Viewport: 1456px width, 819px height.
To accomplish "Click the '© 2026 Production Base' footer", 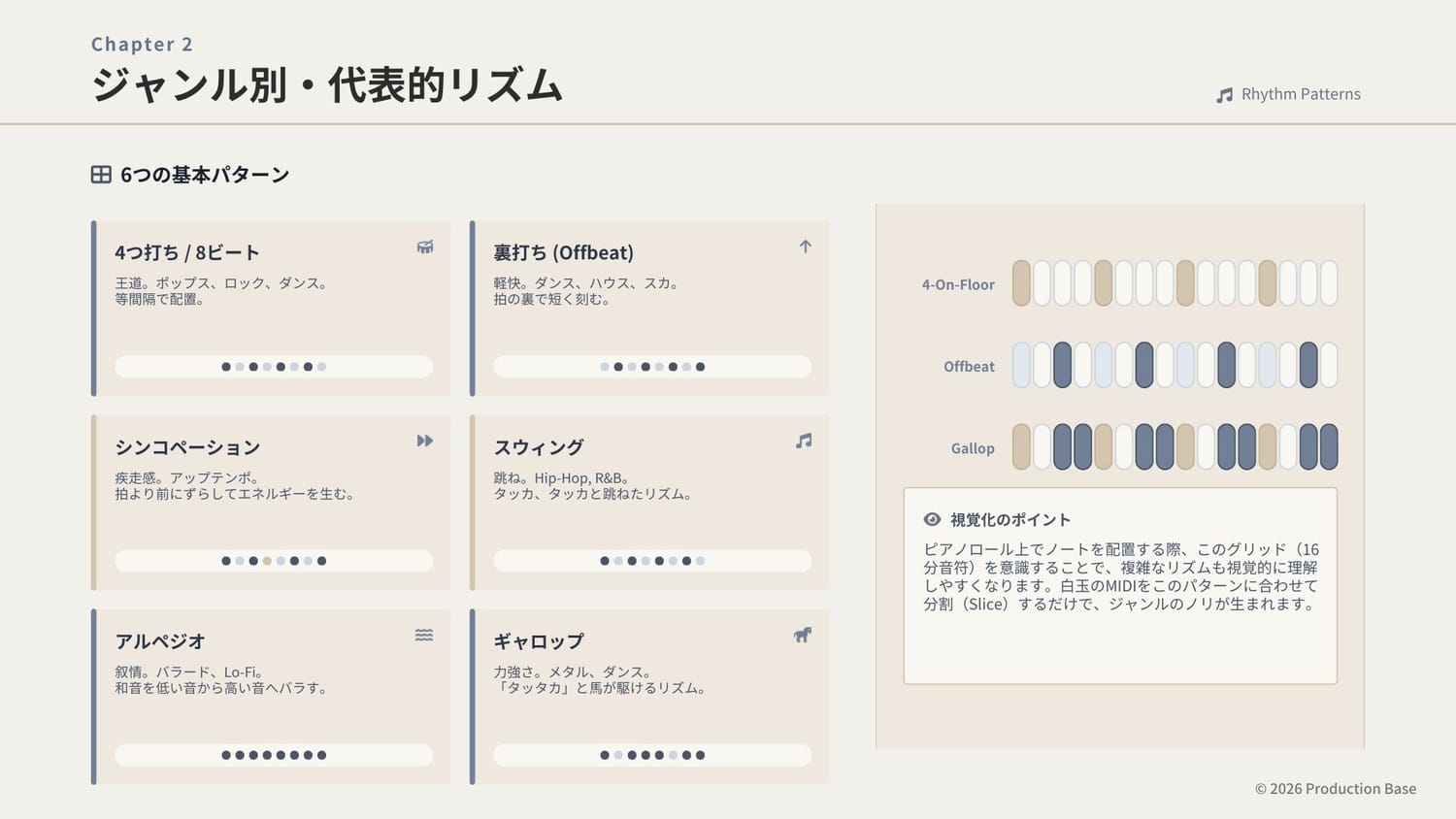I will (x=1336, y=789).
